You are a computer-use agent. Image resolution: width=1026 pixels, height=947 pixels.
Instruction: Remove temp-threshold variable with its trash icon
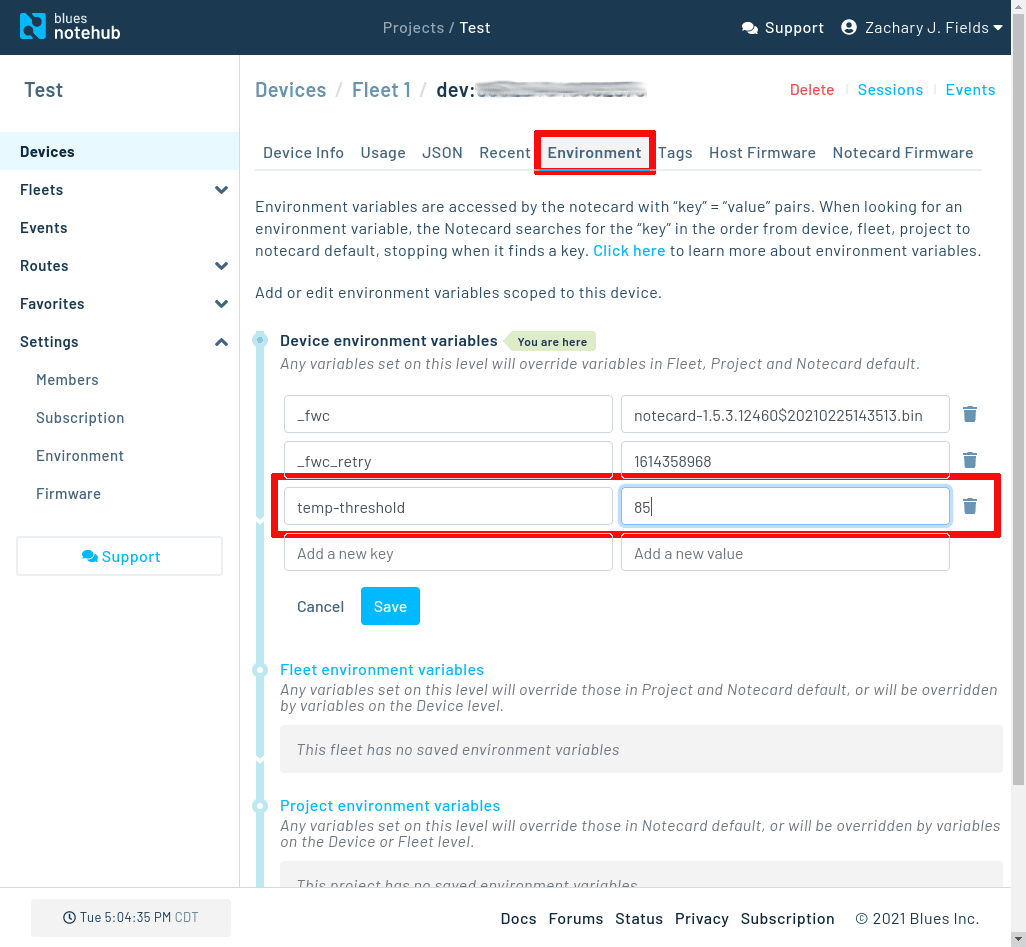969,506
